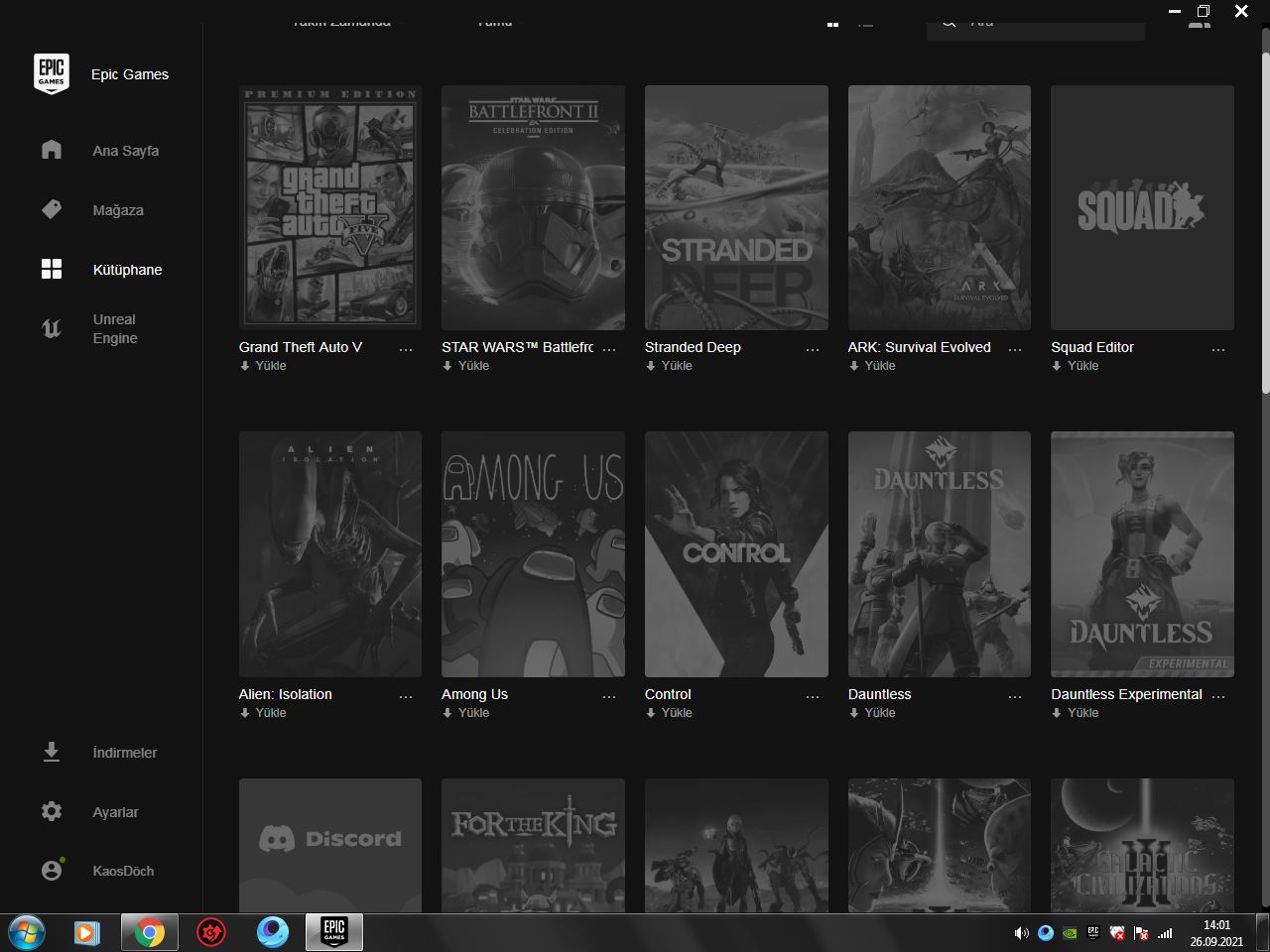Show options menu for Dauntless Experimental

tap(1218, 696)
